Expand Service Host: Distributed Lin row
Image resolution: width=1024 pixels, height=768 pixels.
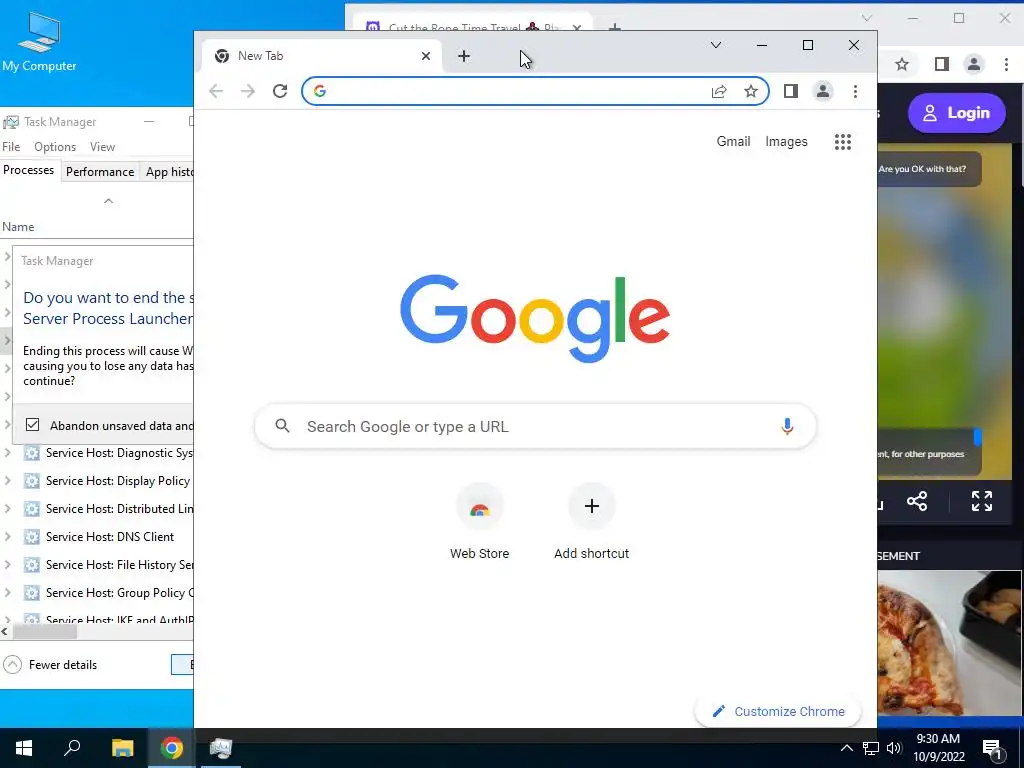[7, 508]
